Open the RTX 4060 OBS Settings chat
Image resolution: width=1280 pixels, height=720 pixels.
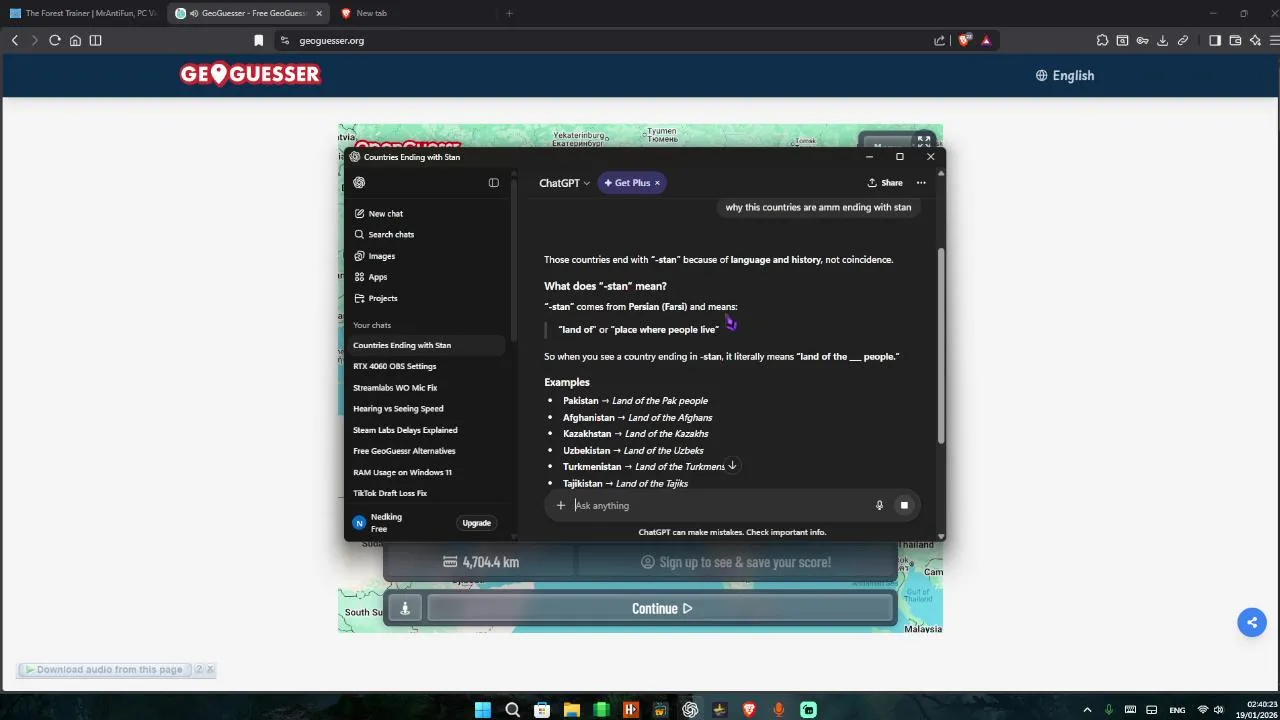tap(427, 366)
